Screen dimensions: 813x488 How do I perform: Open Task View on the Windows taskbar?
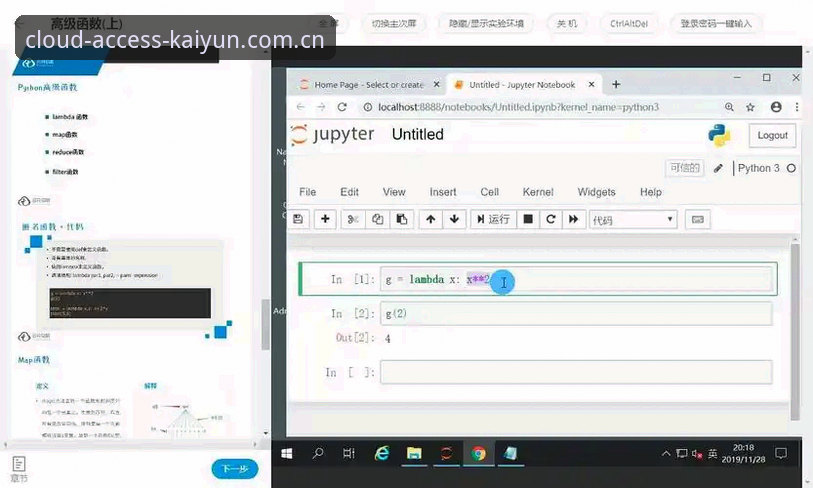(x=349, y=454)
